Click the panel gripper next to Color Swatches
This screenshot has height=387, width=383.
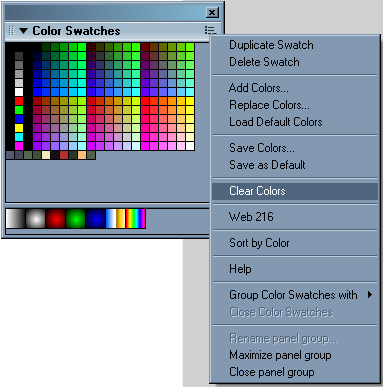pyautogui.click(x=11, y=31)
